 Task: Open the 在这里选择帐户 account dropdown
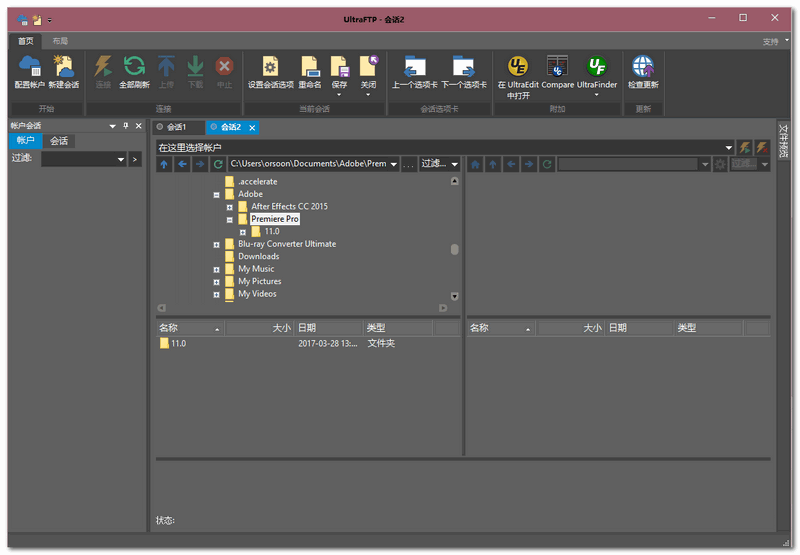click(729, 147)
